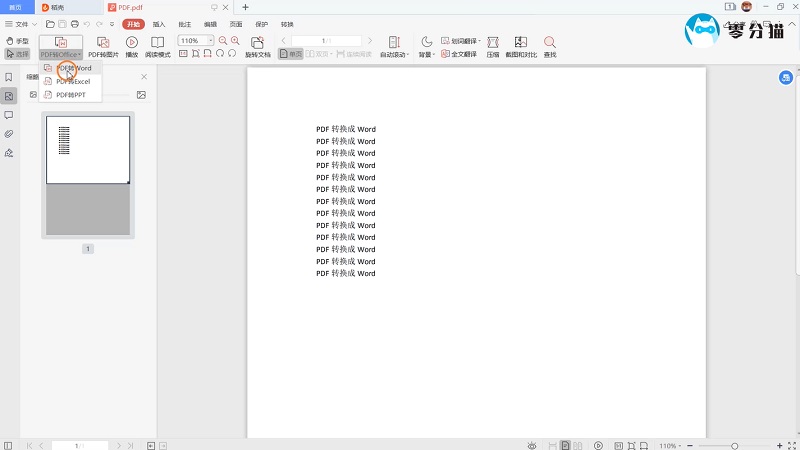Open the 背景 background dropdown
Viewport: 800px width, 450px height.
427,47
